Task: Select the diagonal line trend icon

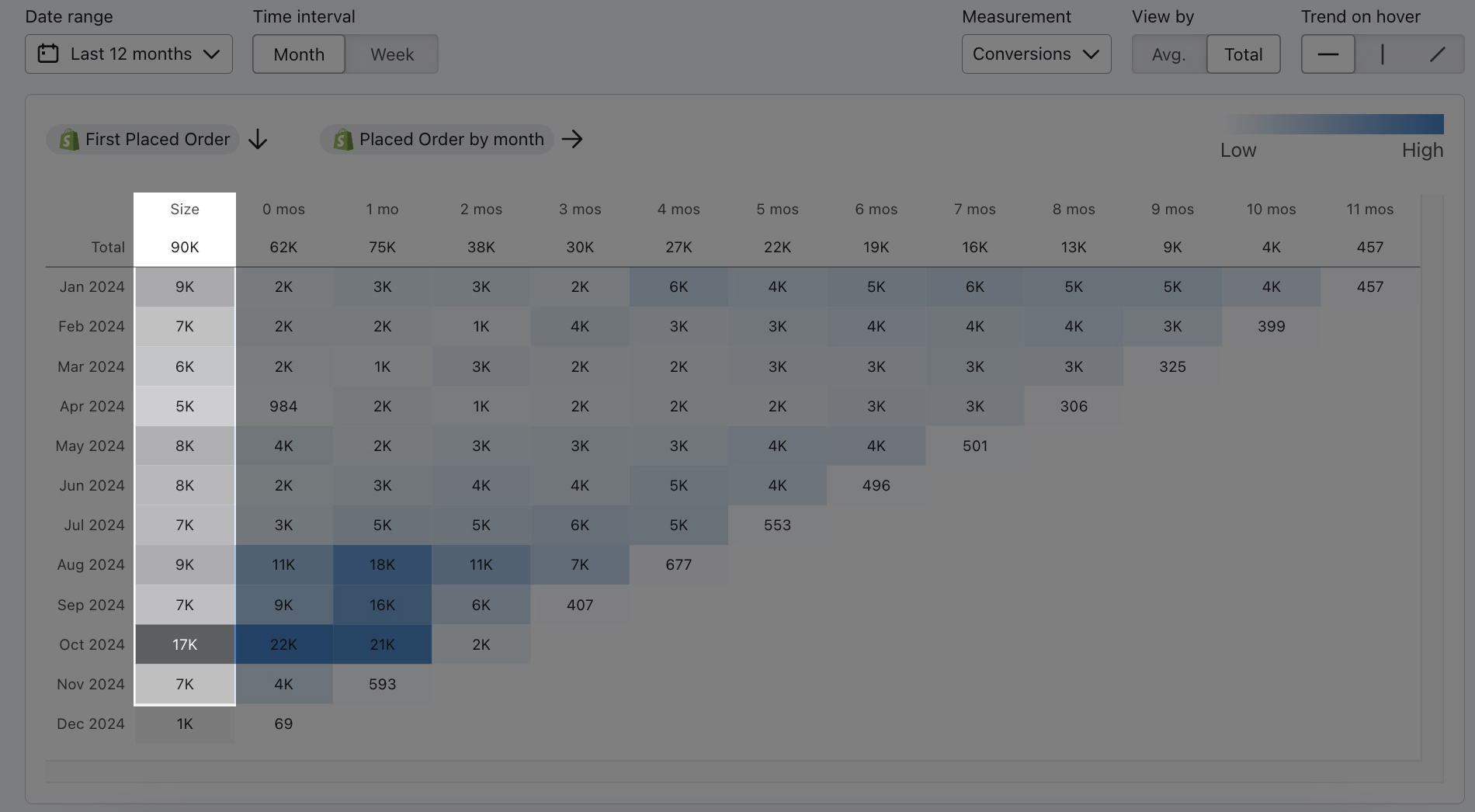Action: pos(1437,54)
